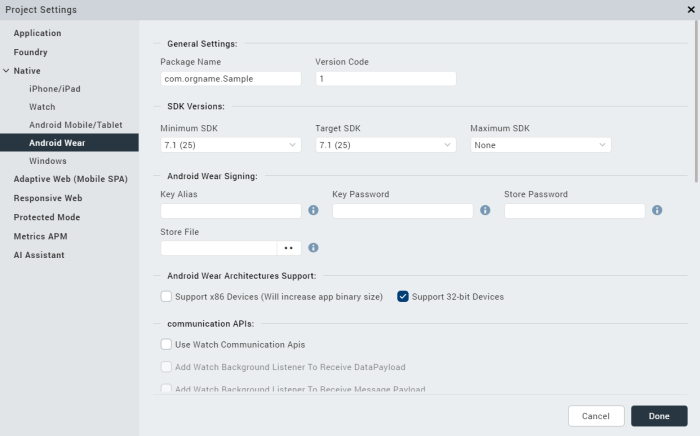
Task: Open the Foundry settings section
Action: (x=30, y=52)
